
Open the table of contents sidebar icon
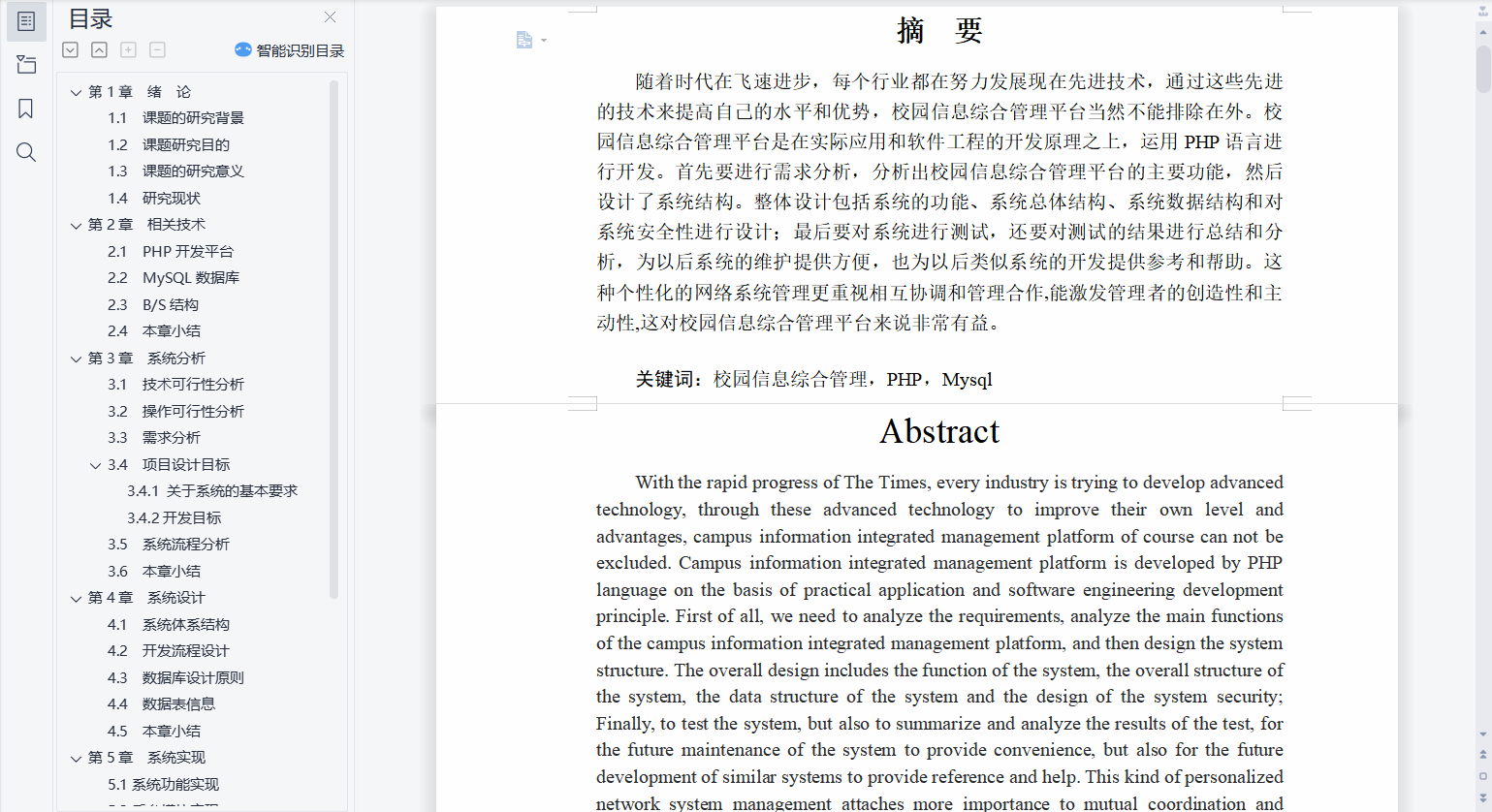[x=26, y=21]
